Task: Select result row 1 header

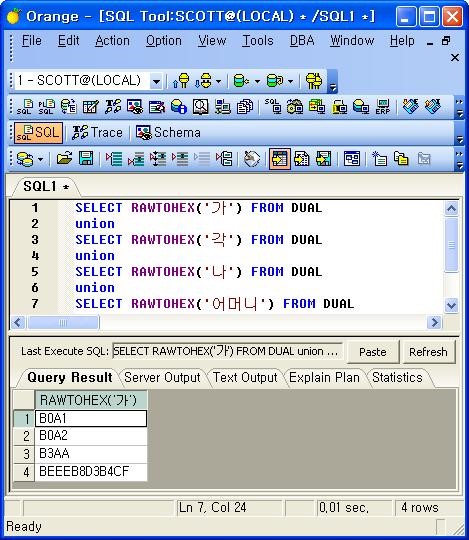Action: 24,418
